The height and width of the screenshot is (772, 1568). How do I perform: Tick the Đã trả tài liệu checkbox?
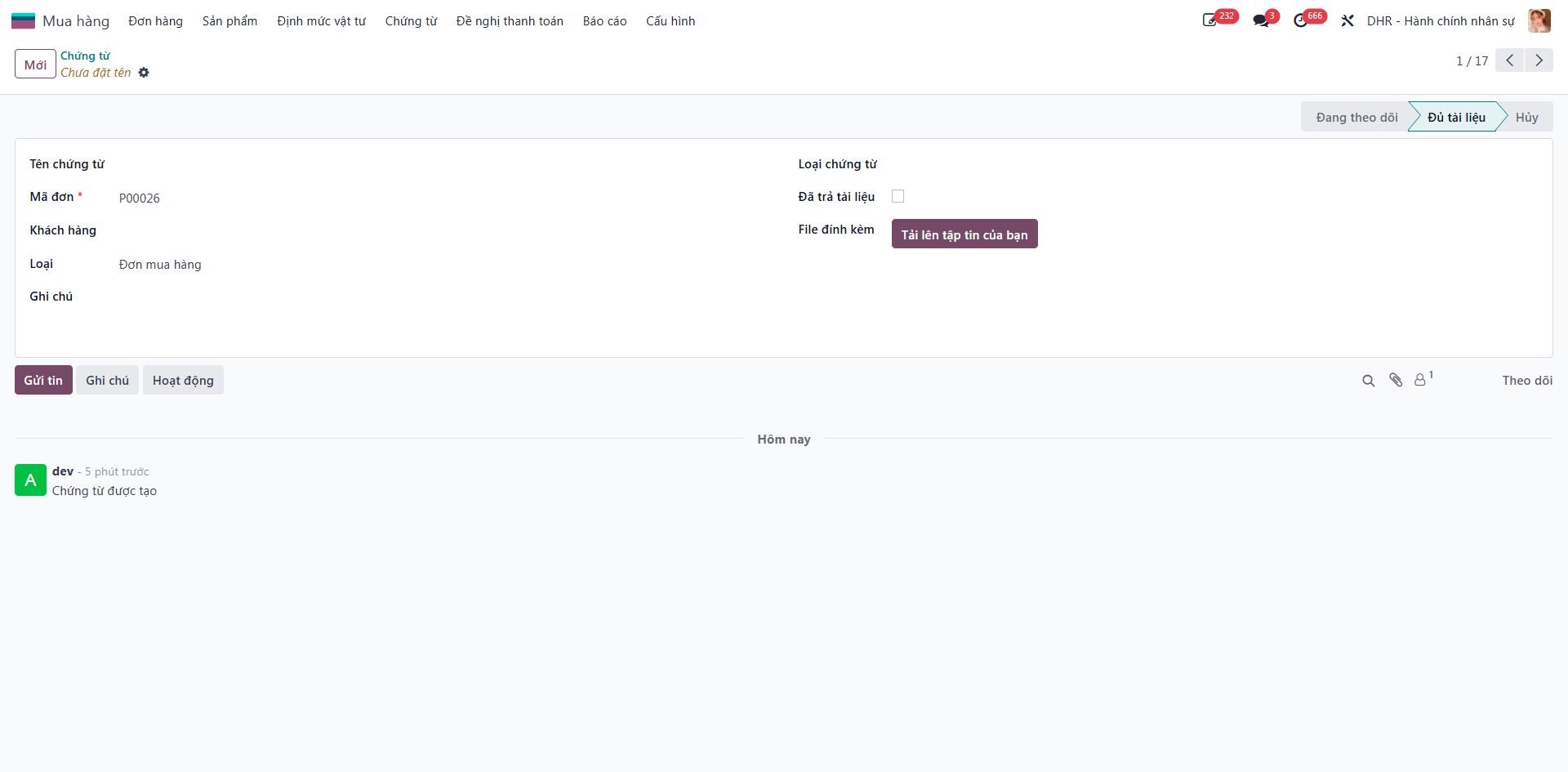click(x=898, y=196)
